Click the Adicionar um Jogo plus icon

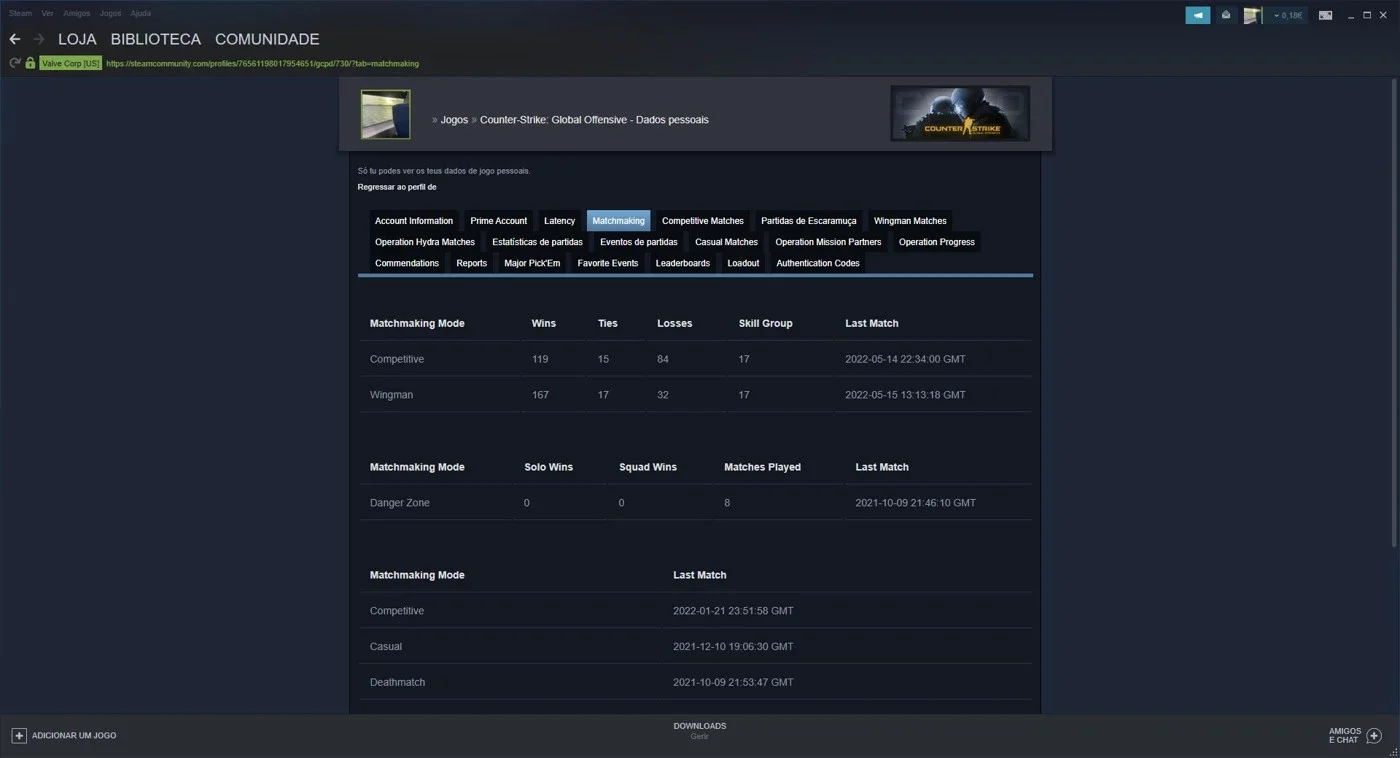[18, 736]
